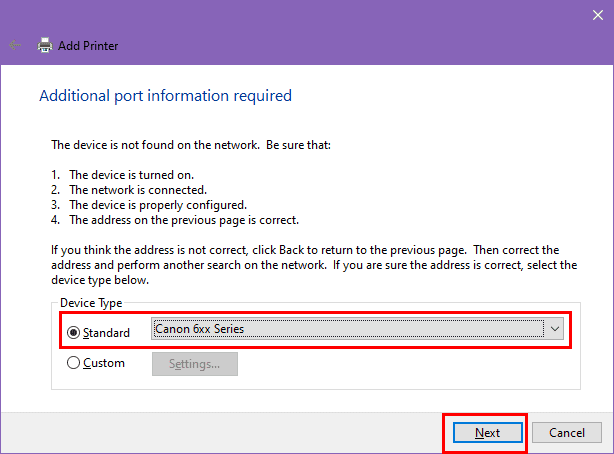Click the back arrow icon

pos(15,46)
